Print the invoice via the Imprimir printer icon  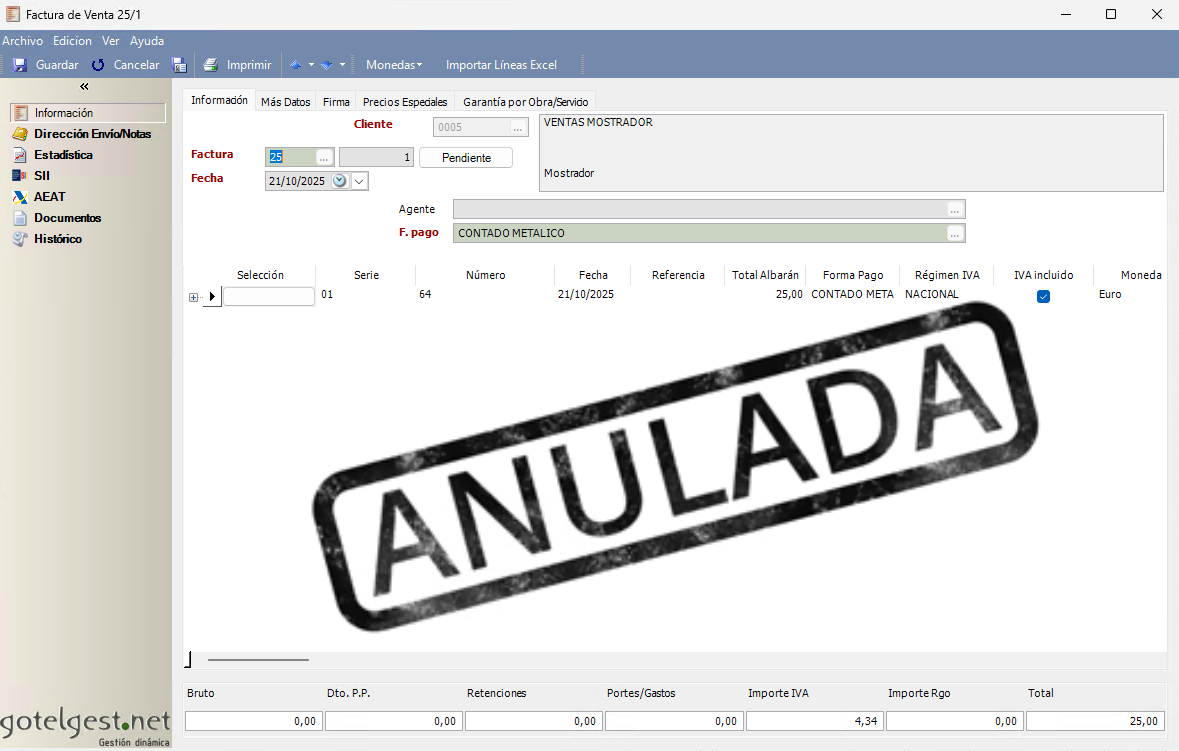(x=209, y=64)
